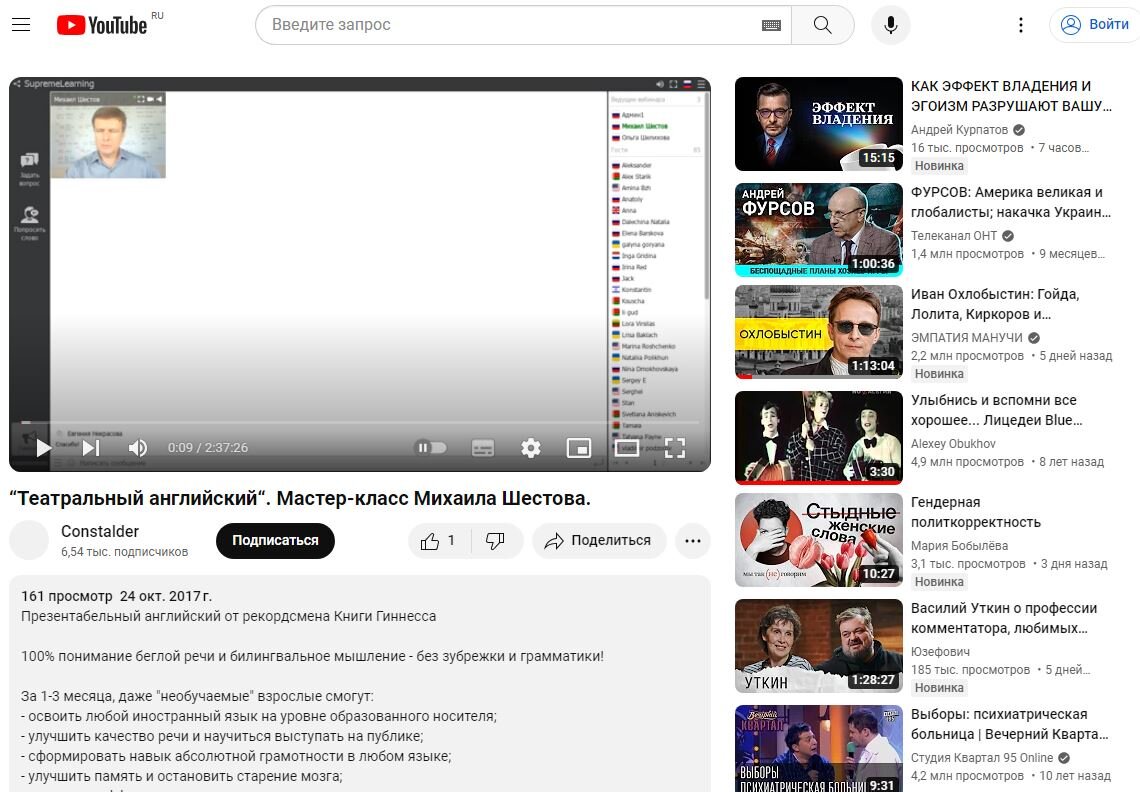Open the Стыдные женские слова thumbnail

click(x=819, y=540)
